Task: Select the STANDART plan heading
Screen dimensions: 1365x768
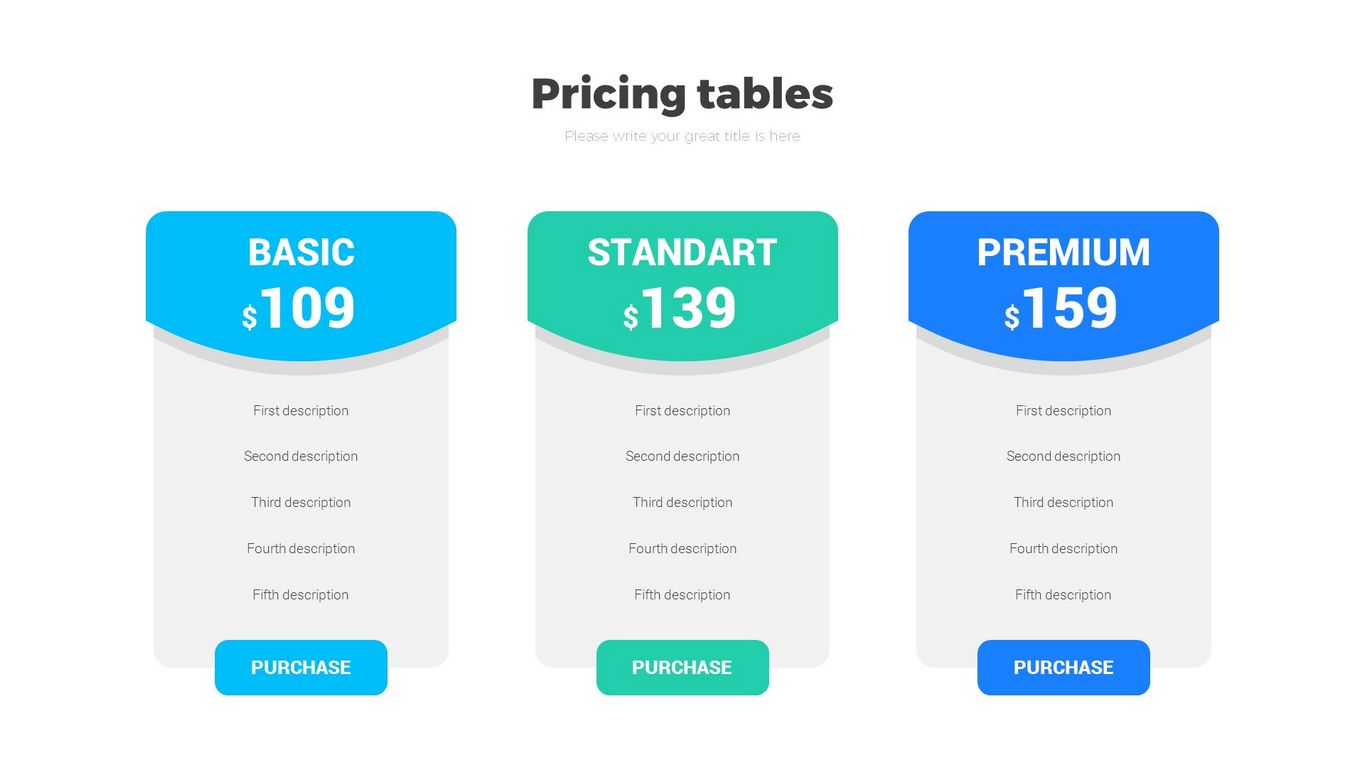Action: [x=682, y=252]
